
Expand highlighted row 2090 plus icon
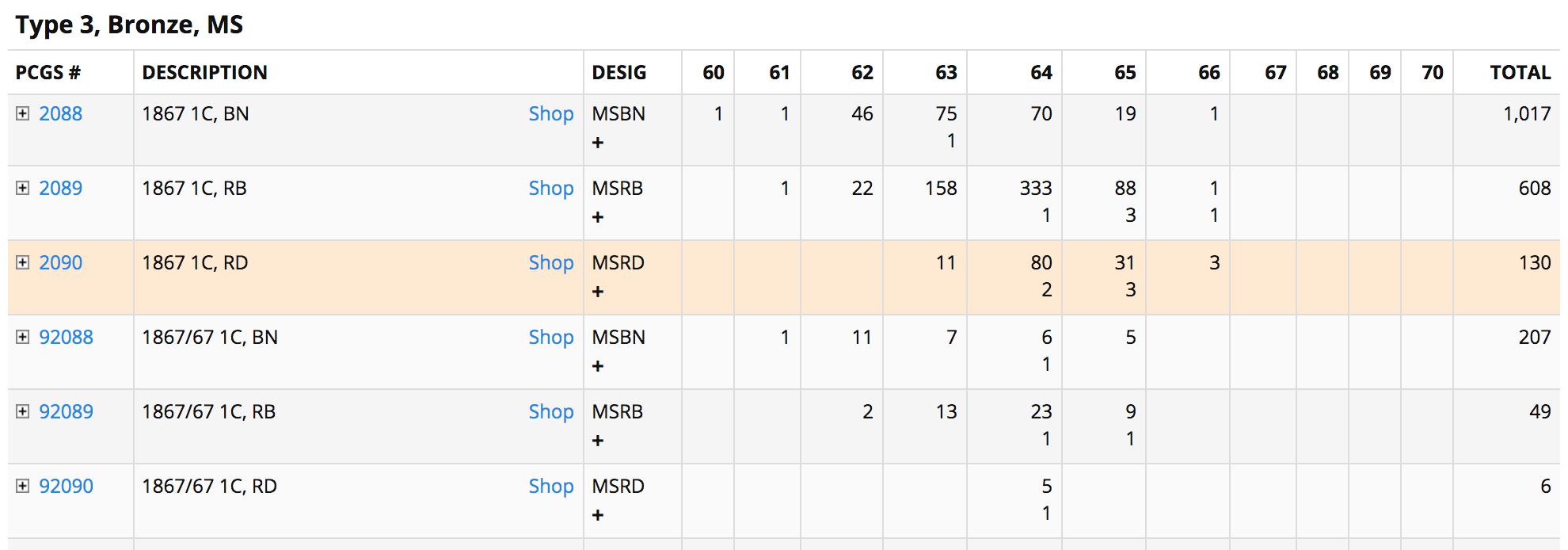coord(23,262)
